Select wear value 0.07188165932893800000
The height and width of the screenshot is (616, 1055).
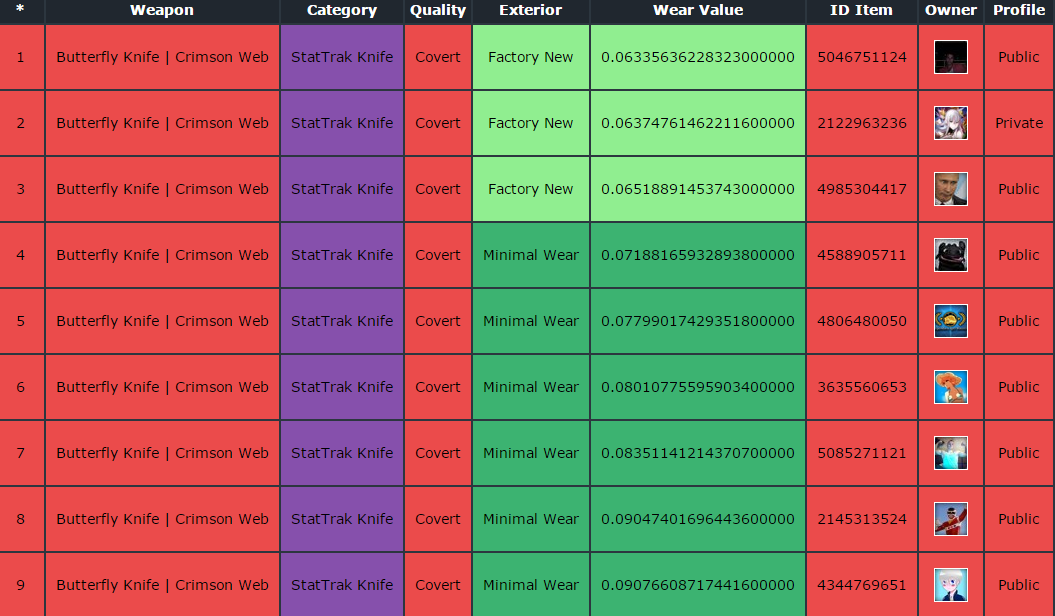tap(698, 255)
